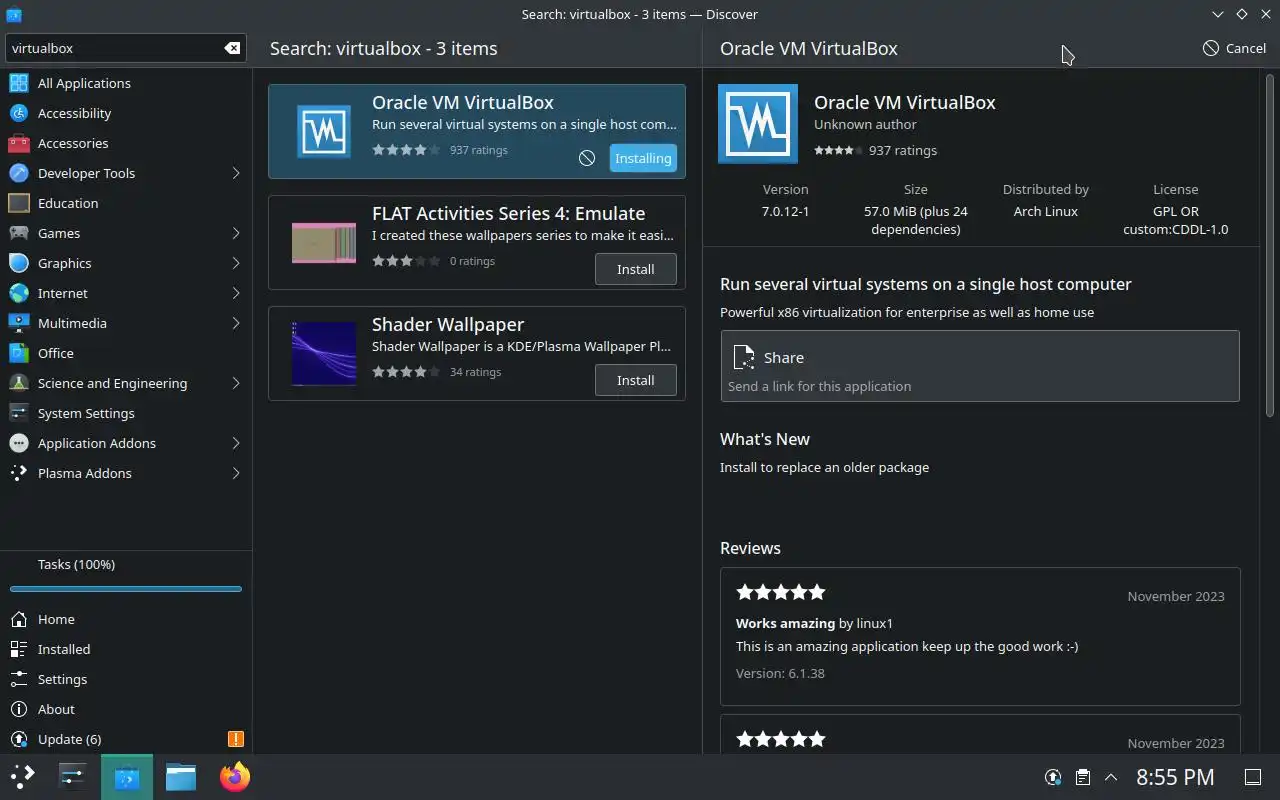This screenshot has height=800, width=1280.
Task: Click the Graphics category icon
Action: click(x=18, y=263)
